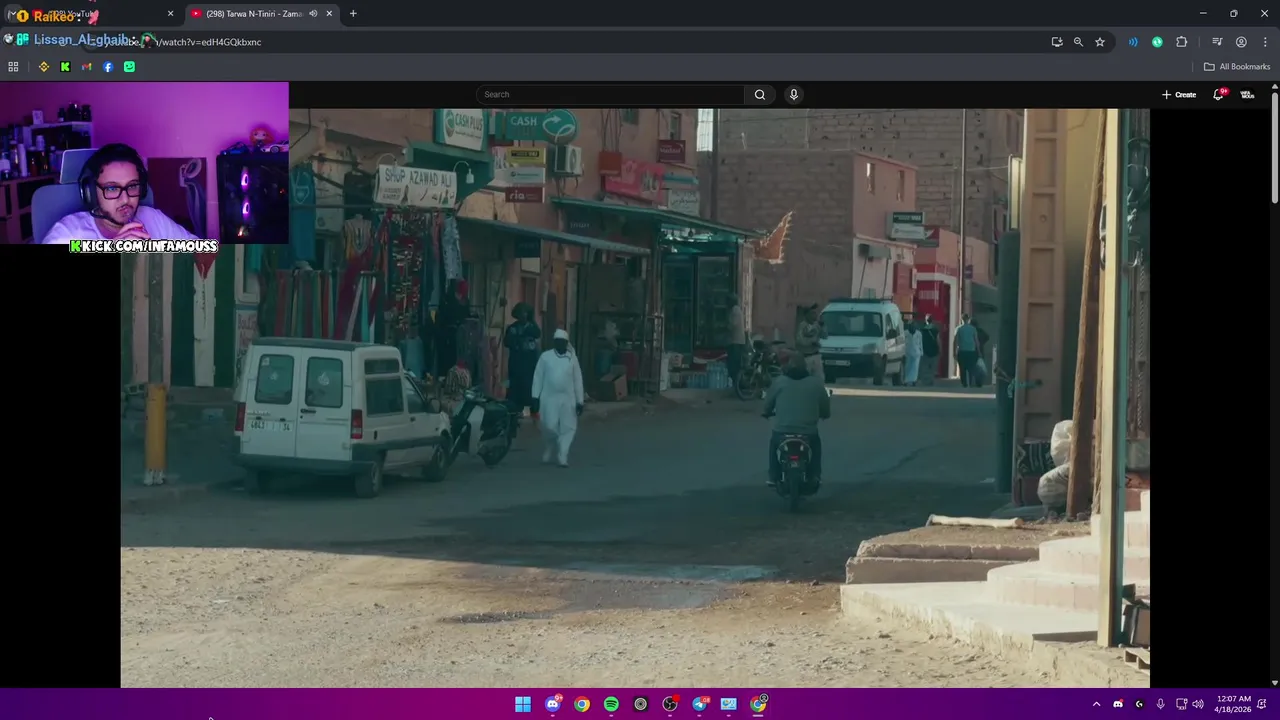Click the video to pause playback
Image resolution: width=1280 pixels, height=720 pixels.
[635, 398]
